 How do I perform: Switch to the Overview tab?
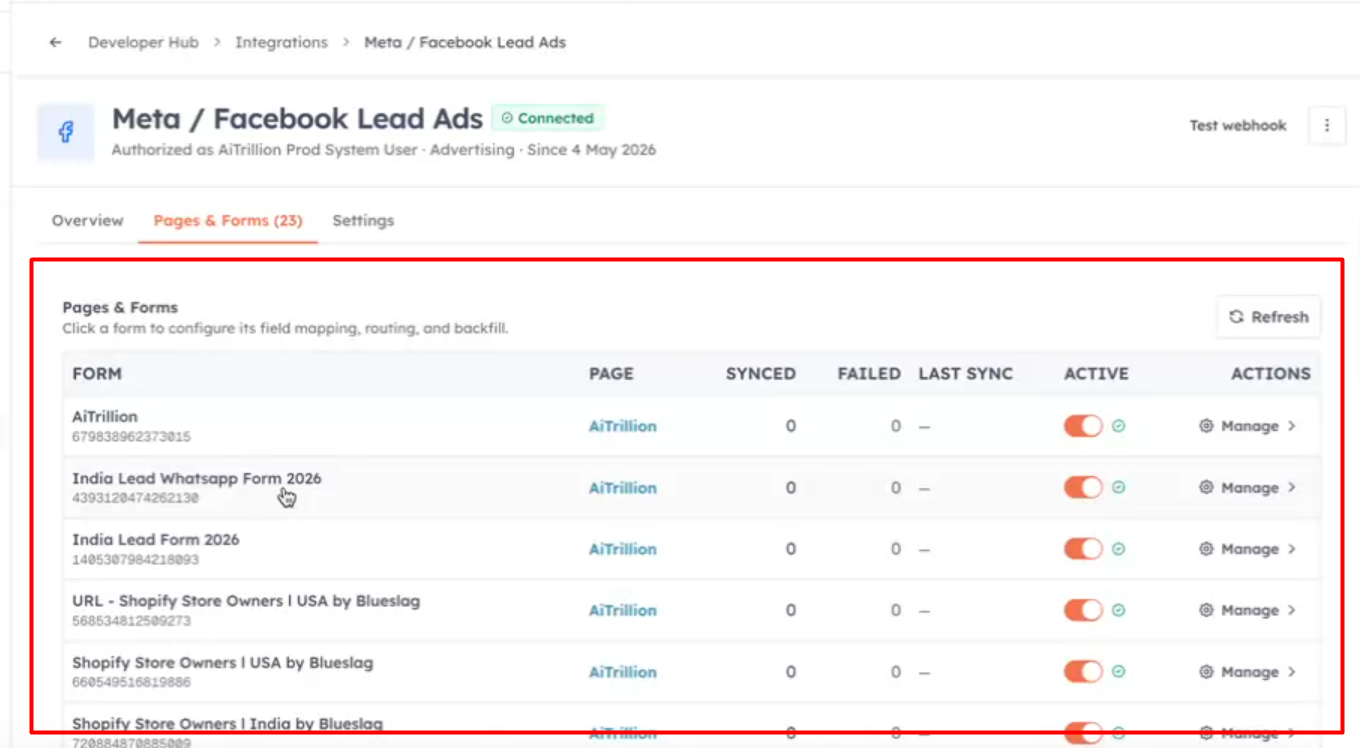click(x=88, y=220)
